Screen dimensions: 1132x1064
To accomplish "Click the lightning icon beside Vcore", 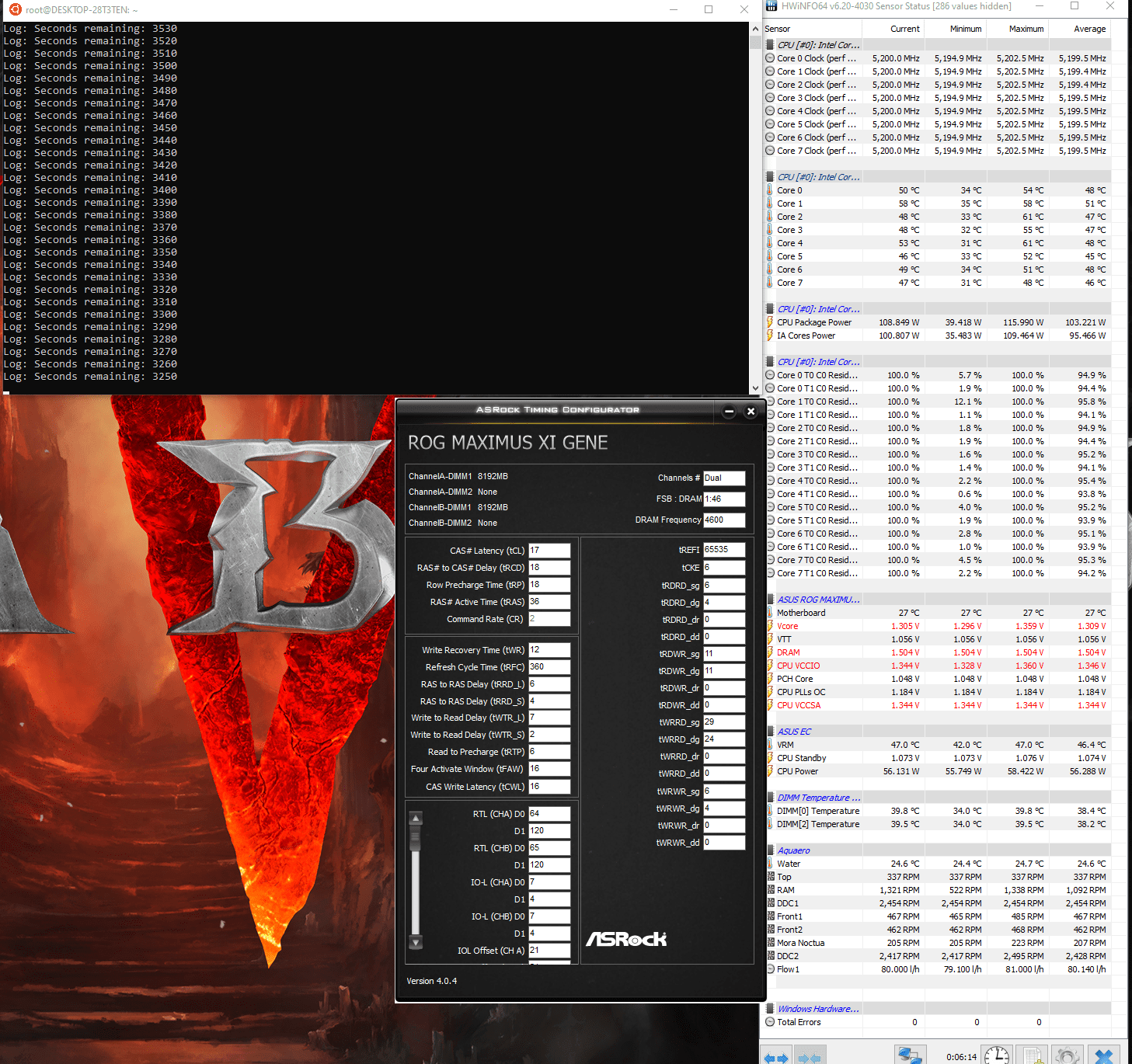I will (770, 626).
